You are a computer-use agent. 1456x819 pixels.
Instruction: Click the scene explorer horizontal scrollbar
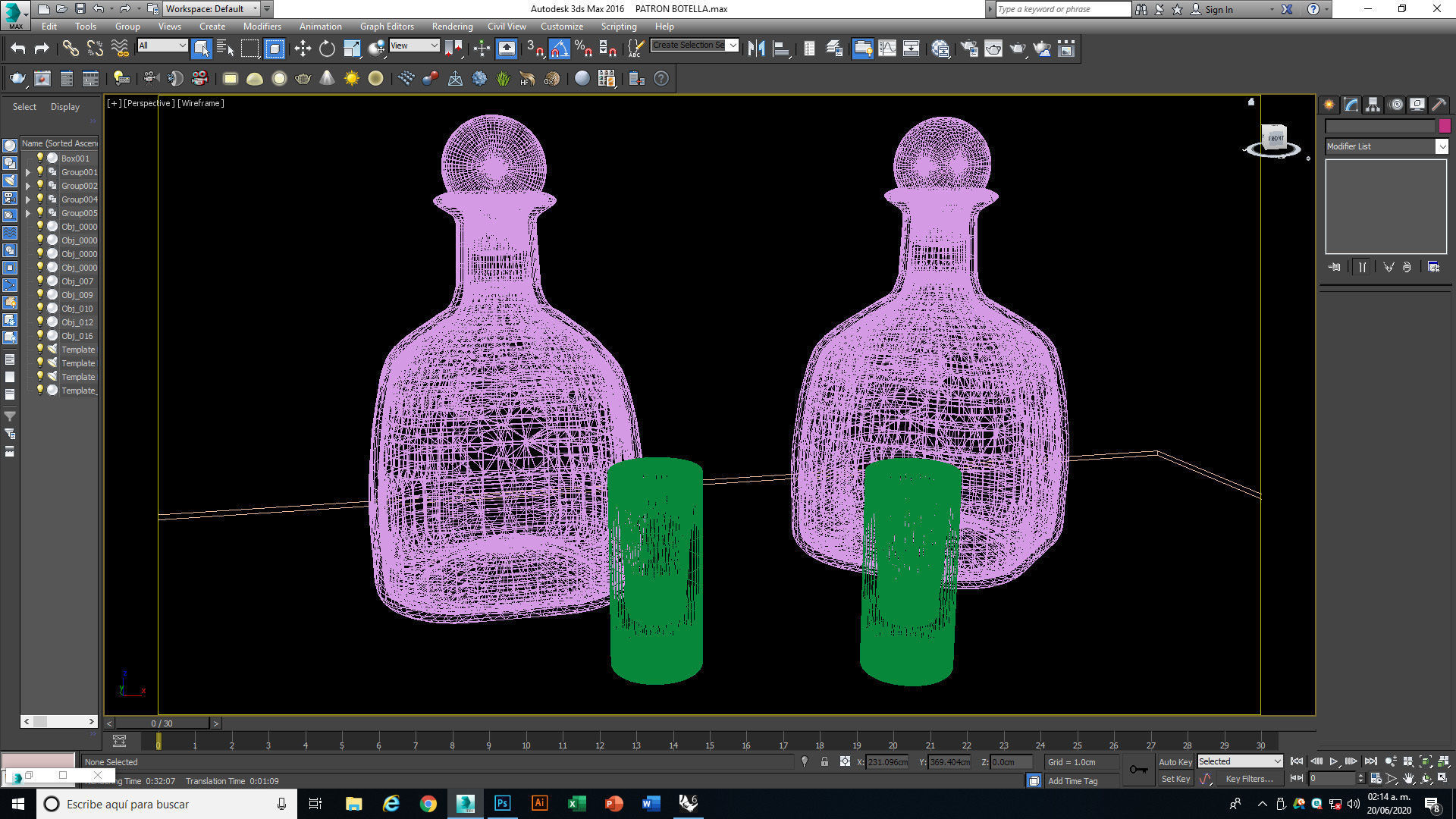(x=59, y=721)
